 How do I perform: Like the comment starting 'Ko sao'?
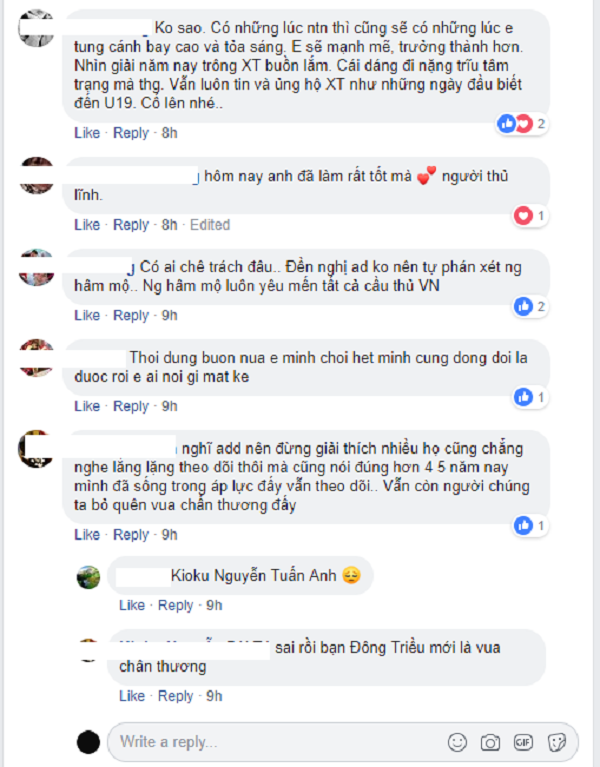click(87, 133)
